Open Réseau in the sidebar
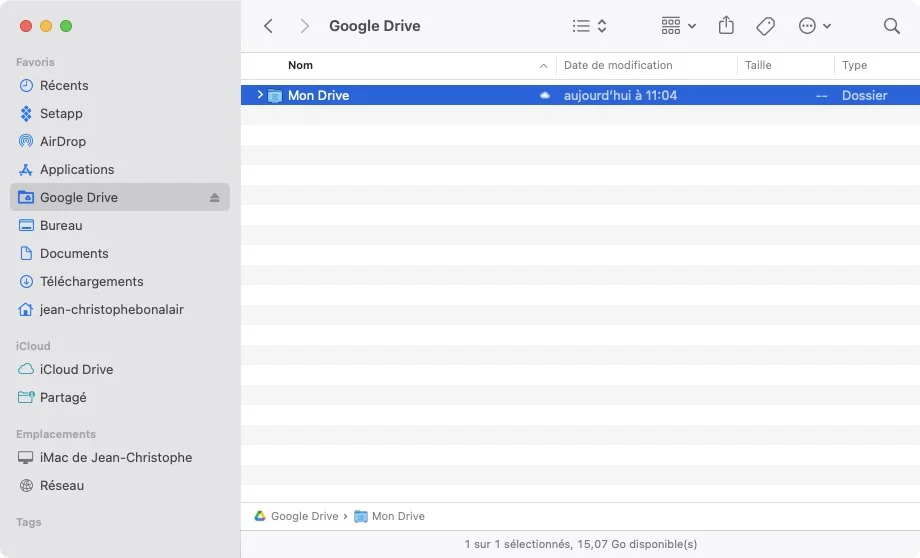This screenshot has height=558, width=920. click(120, 485)
